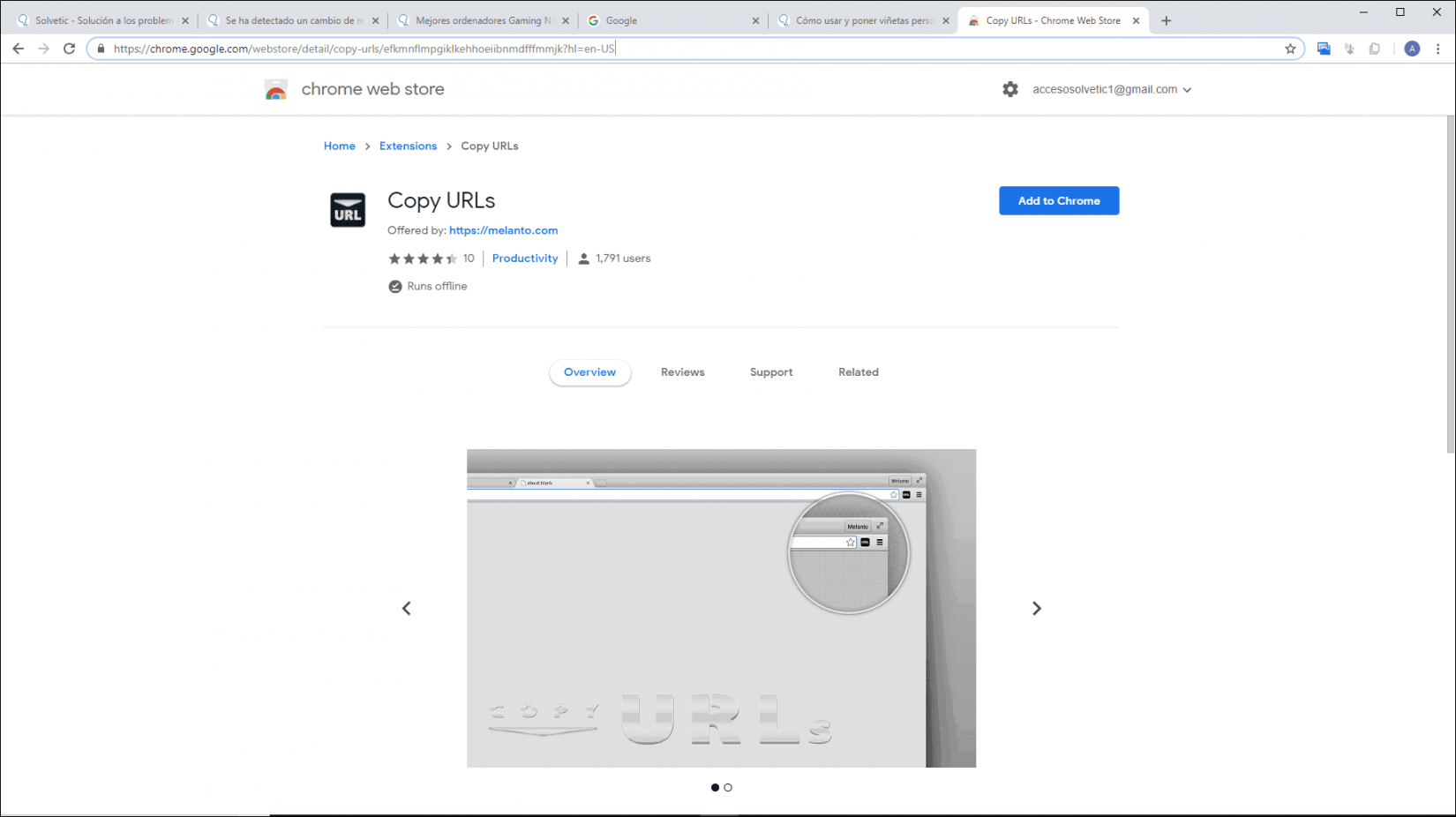This screenshot has width=1456, height=817.
Task: Select the second carousel dot
Action: (x=728, y=787)
